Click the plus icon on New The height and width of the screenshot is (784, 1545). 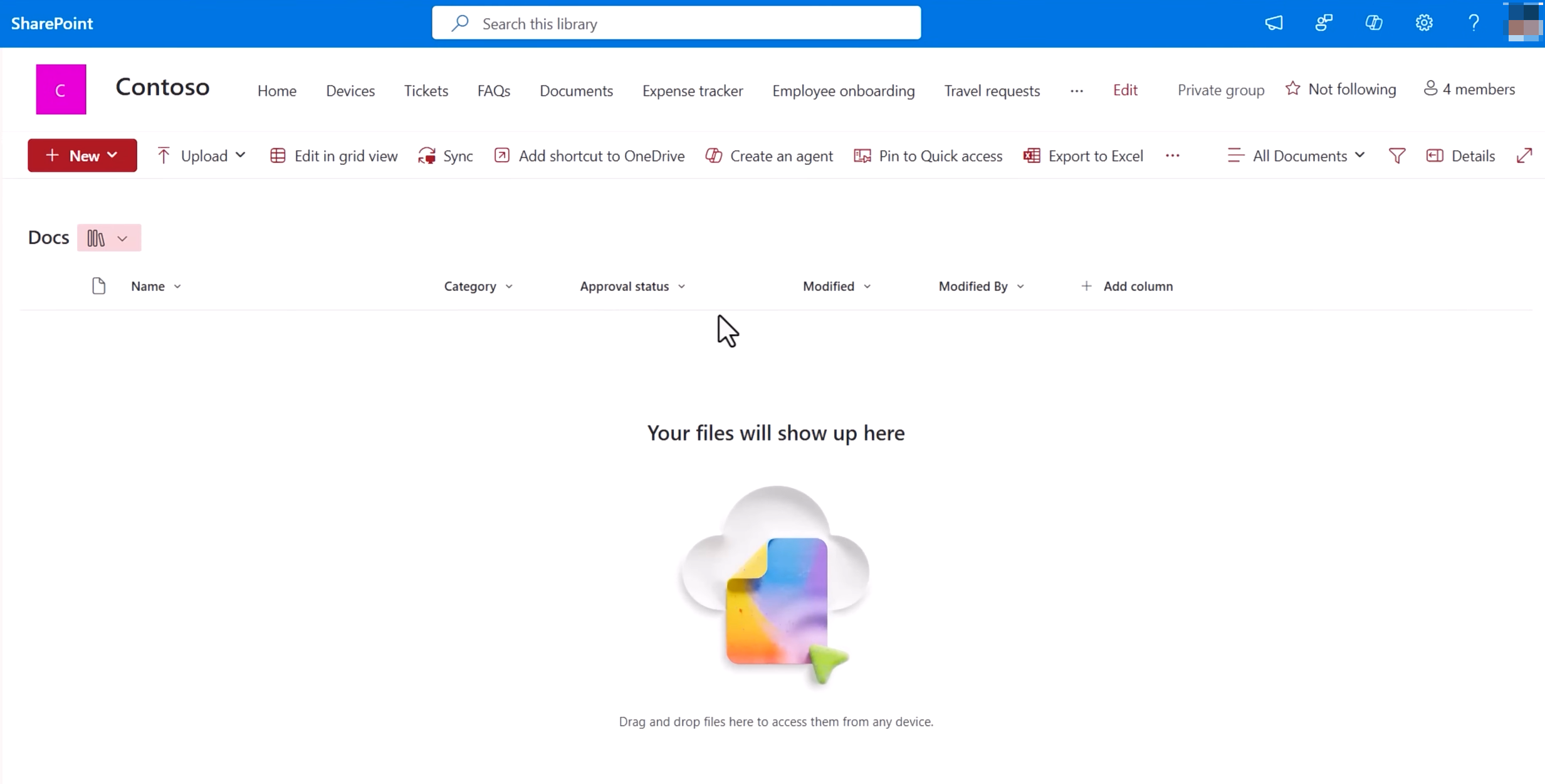coord(52,155)
